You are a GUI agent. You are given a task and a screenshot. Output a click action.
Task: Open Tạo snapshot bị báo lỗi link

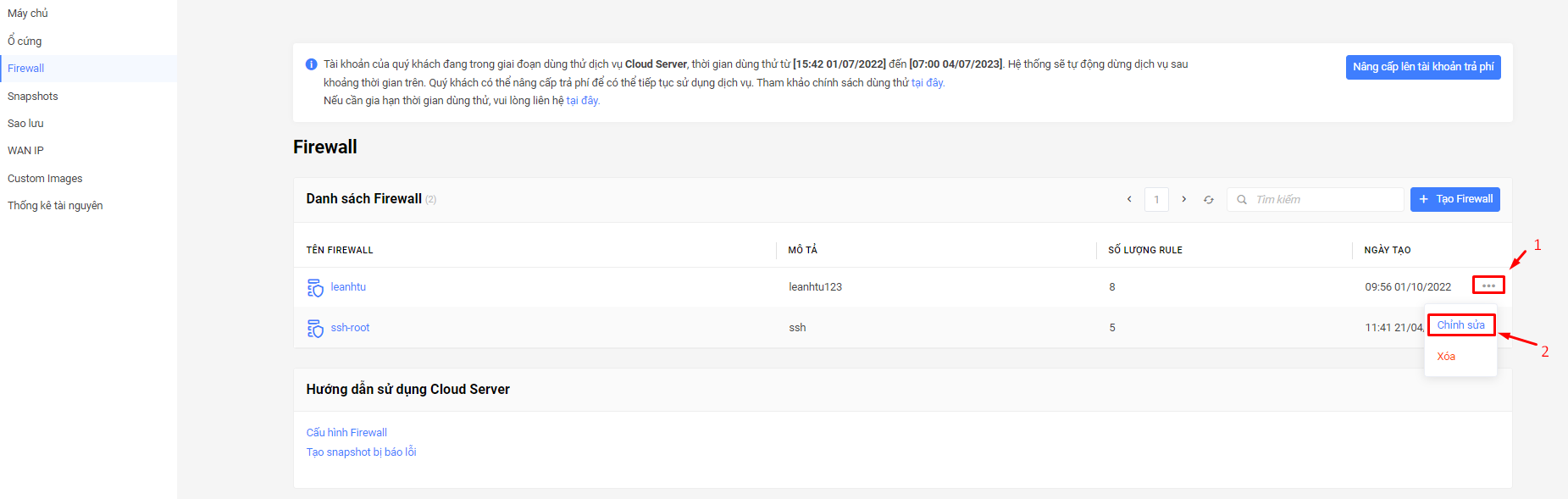click(362, 452)
